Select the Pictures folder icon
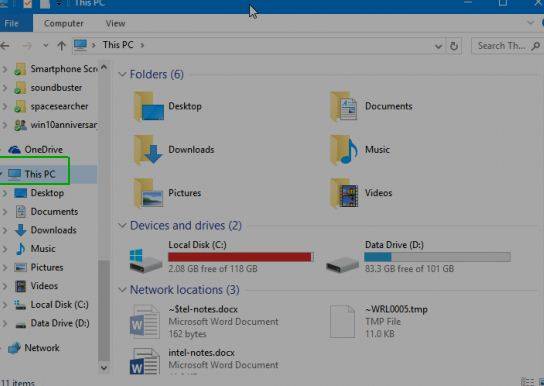Viewport: 544px width, 386px height. [x=148, y=193]
